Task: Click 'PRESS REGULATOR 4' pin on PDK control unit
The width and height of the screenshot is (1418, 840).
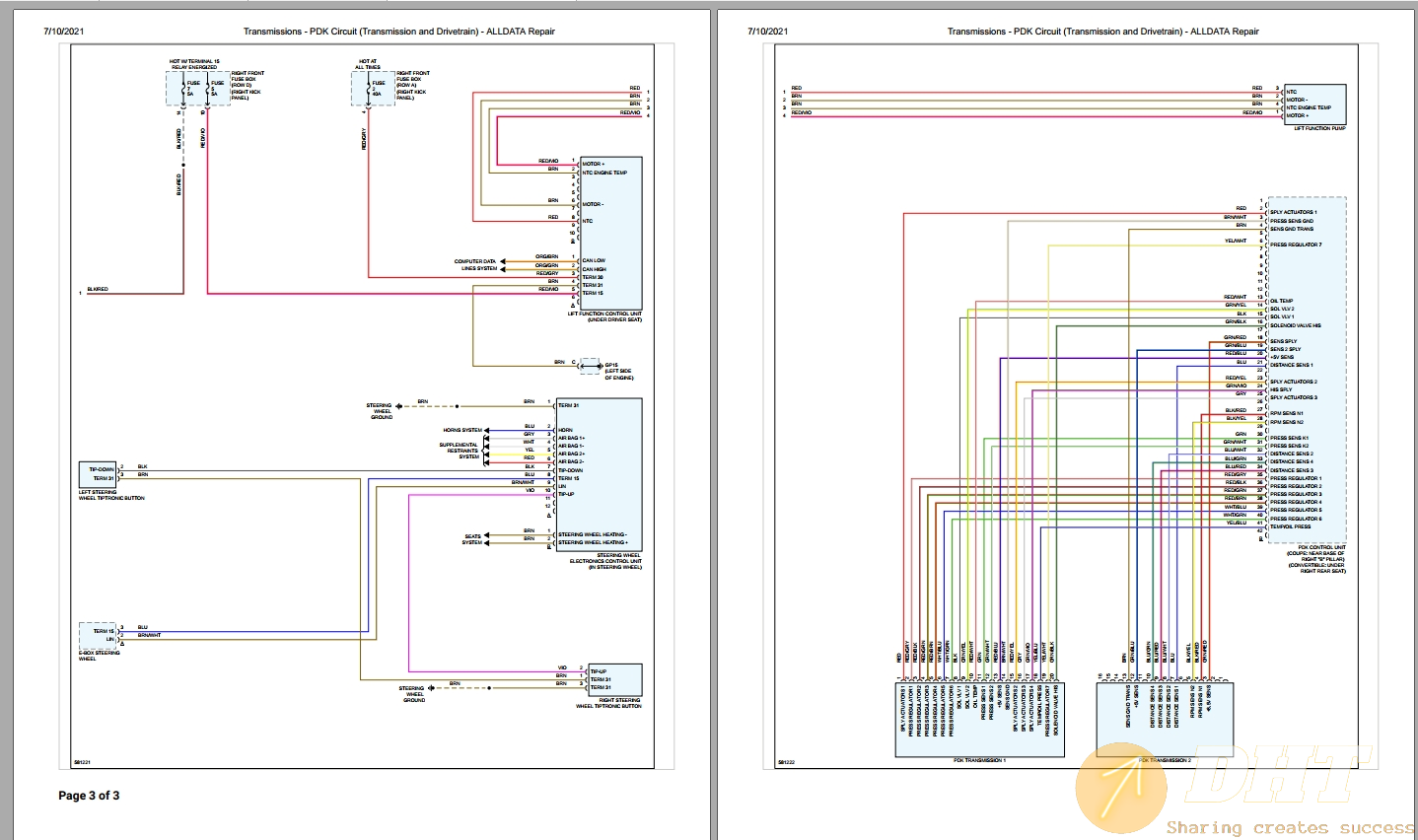Action: 1296,502
